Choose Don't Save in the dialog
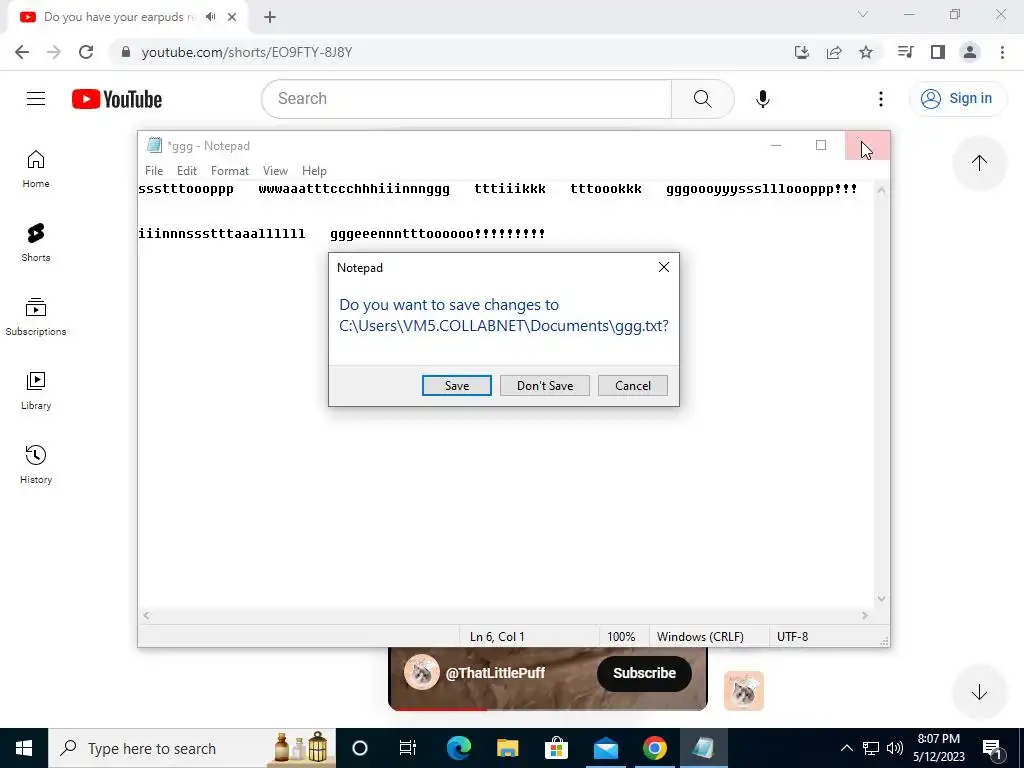 coord(545,385)
